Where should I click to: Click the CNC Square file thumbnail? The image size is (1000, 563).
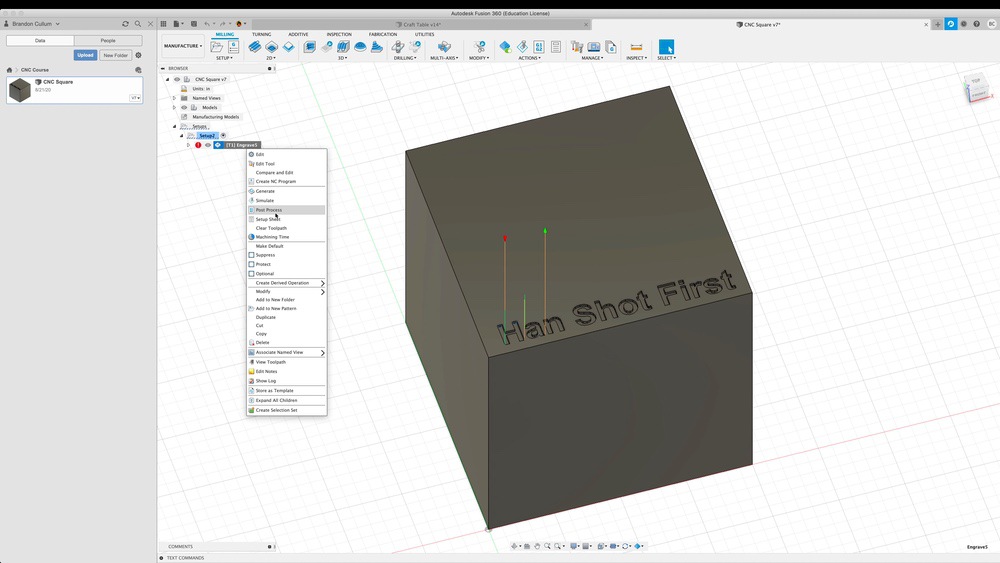[x=20, y=90]
